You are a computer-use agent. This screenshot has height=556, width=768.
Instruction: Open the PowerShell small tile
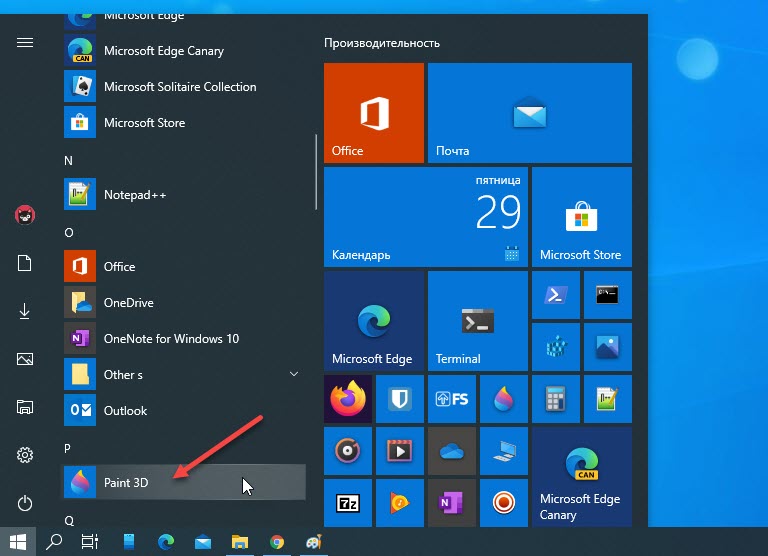click(555, 295)
